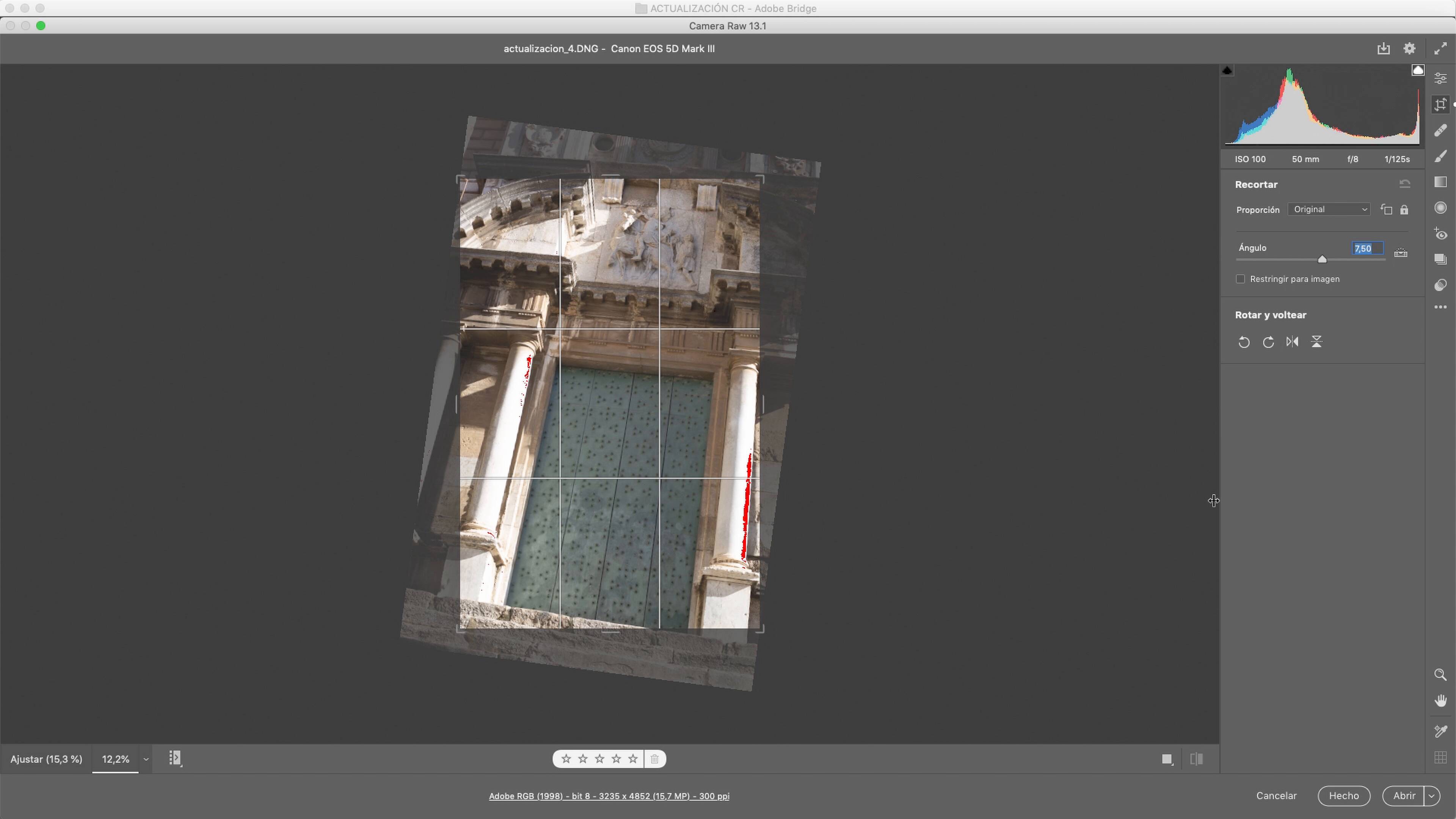
Task: Toggle before/after comparison view icon
Action: click(x=1196, y=759)
